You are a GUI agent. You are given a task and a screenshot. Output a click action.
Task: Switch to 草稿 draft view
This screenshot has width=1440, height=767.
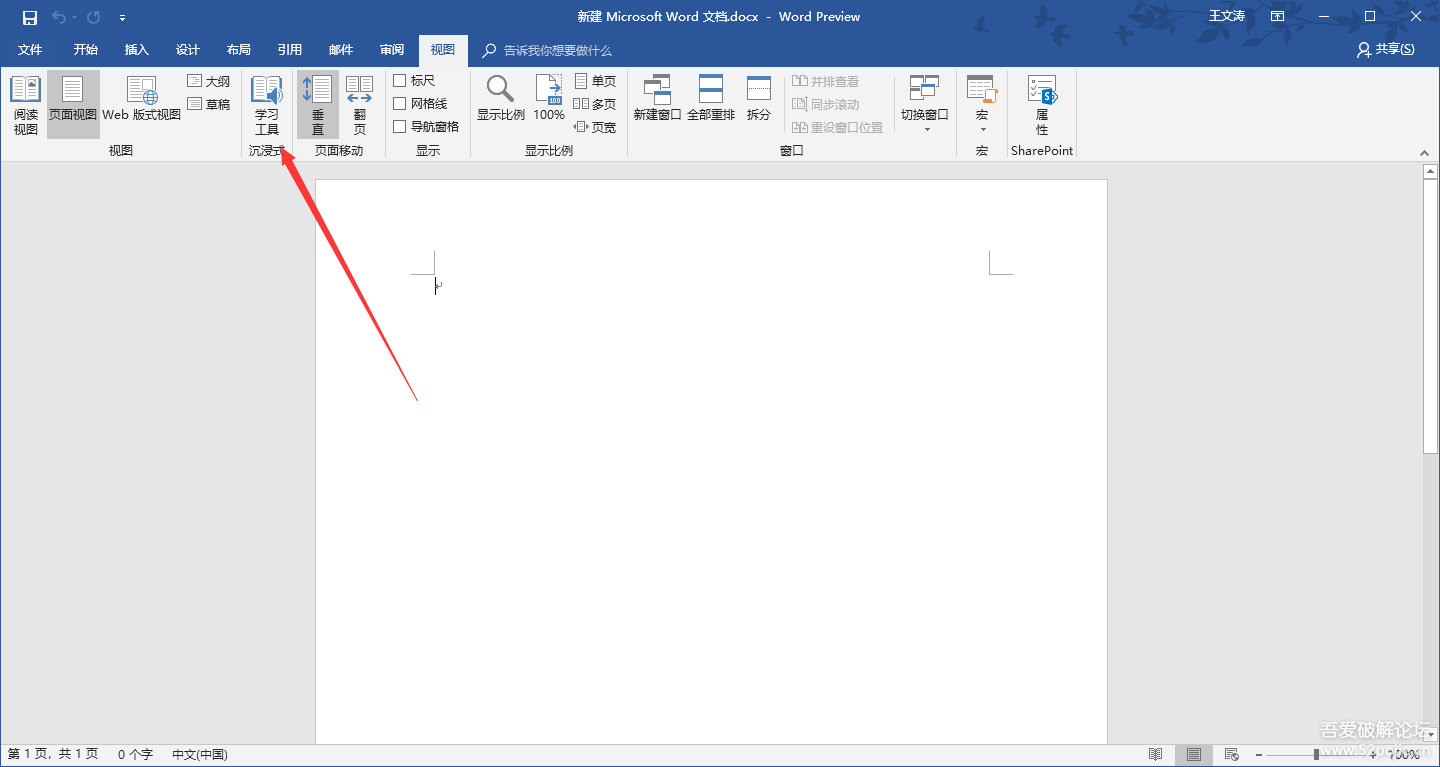[x=209, y=104]
